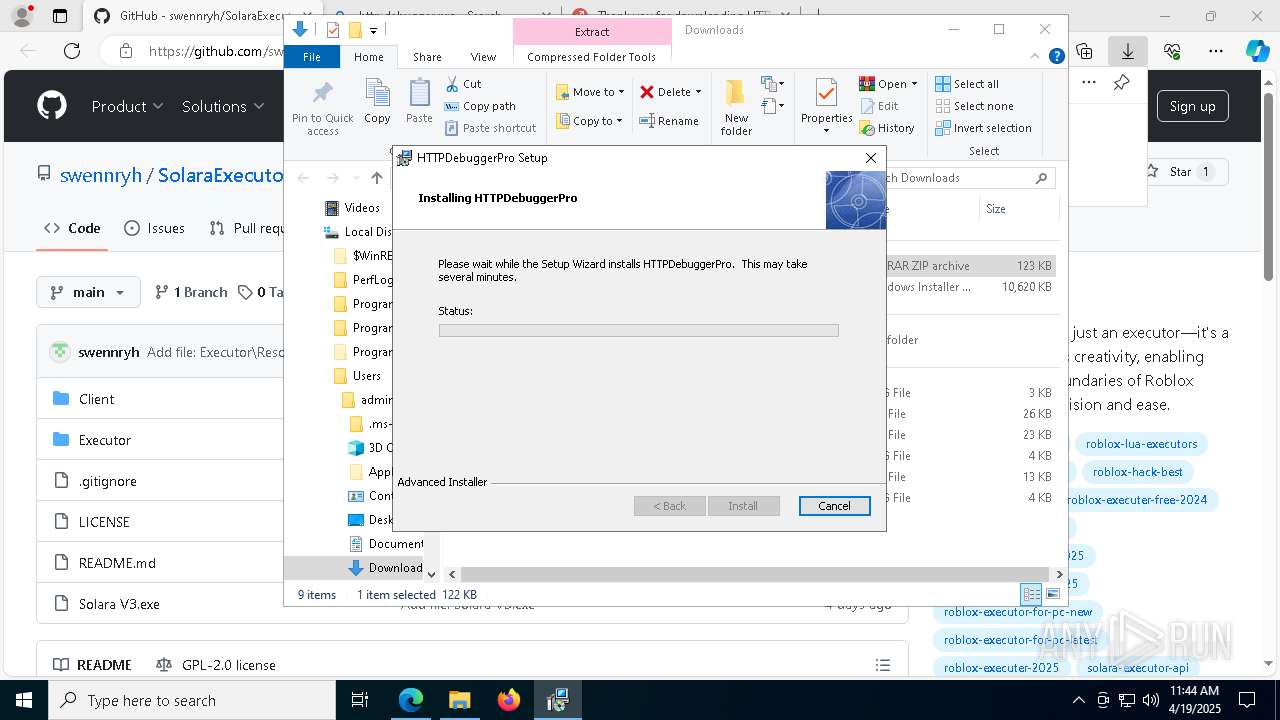This screenshot has height=720, width=1280.
Task: Click Invert selection in the ribbon
Action: [983, 128]
